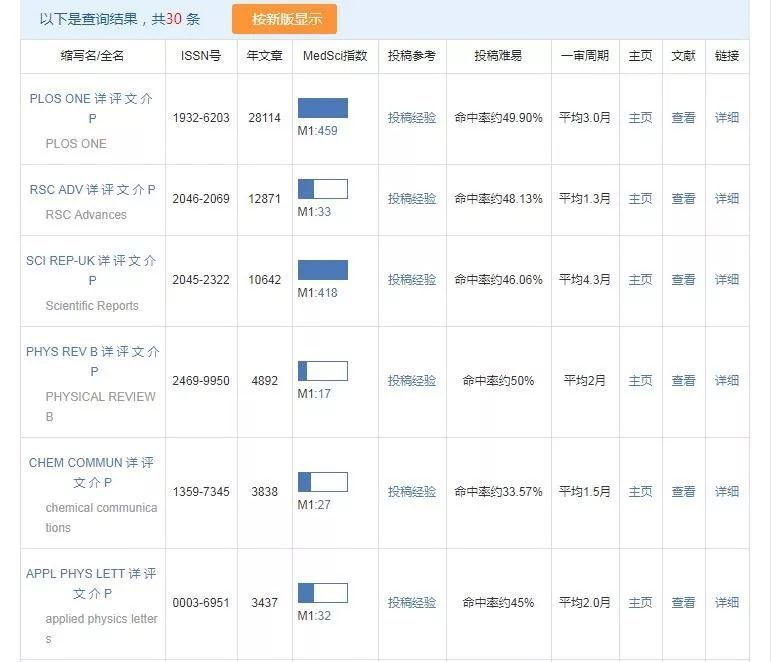773x662 pixels.
Task: Visit the 主页 link for Scientific Reports
Action: tap(640, 279)
